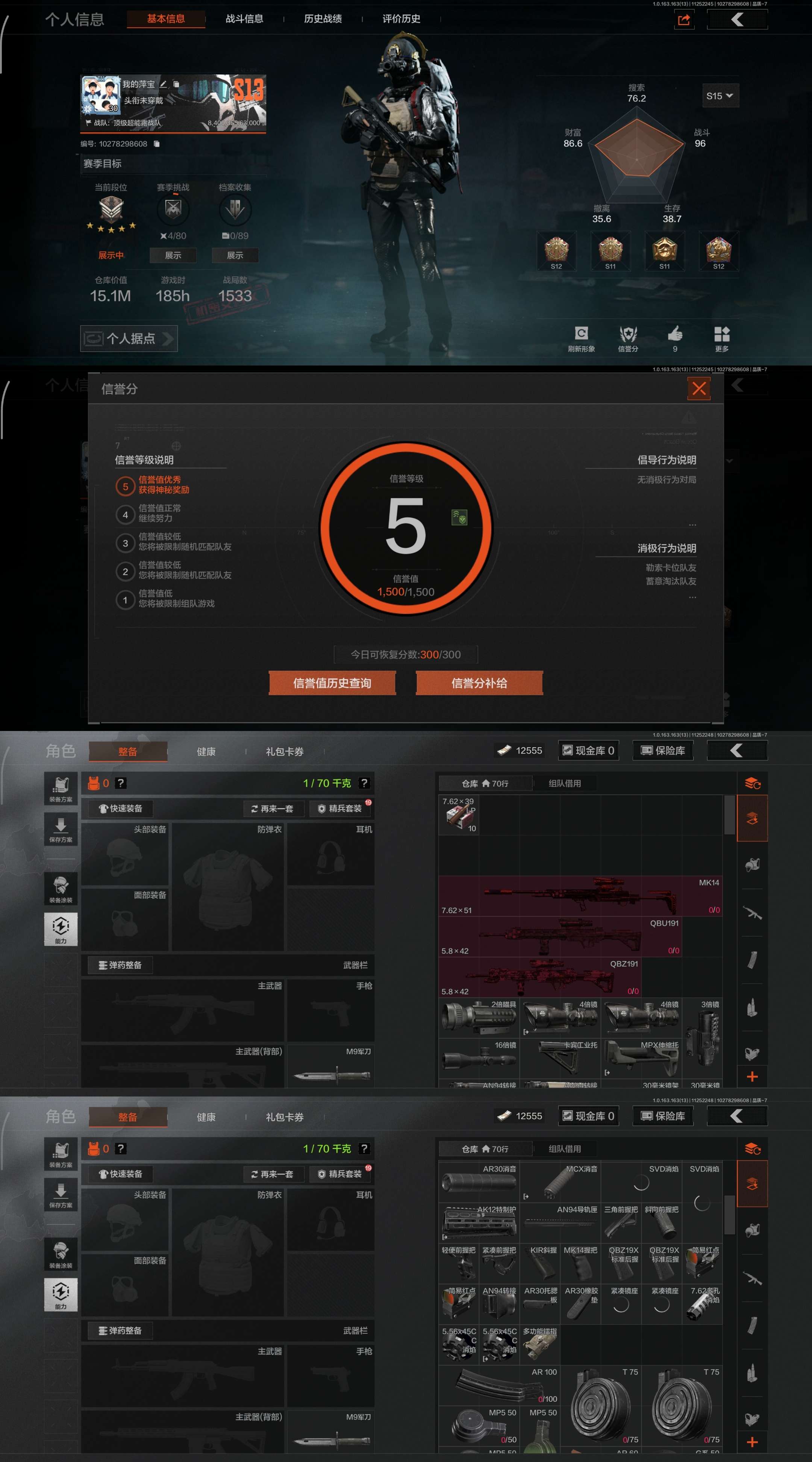Click the 信誉值历史查询 button
Image resolution: width=812 pixels, height=1462 pixels.
(332, 683)
